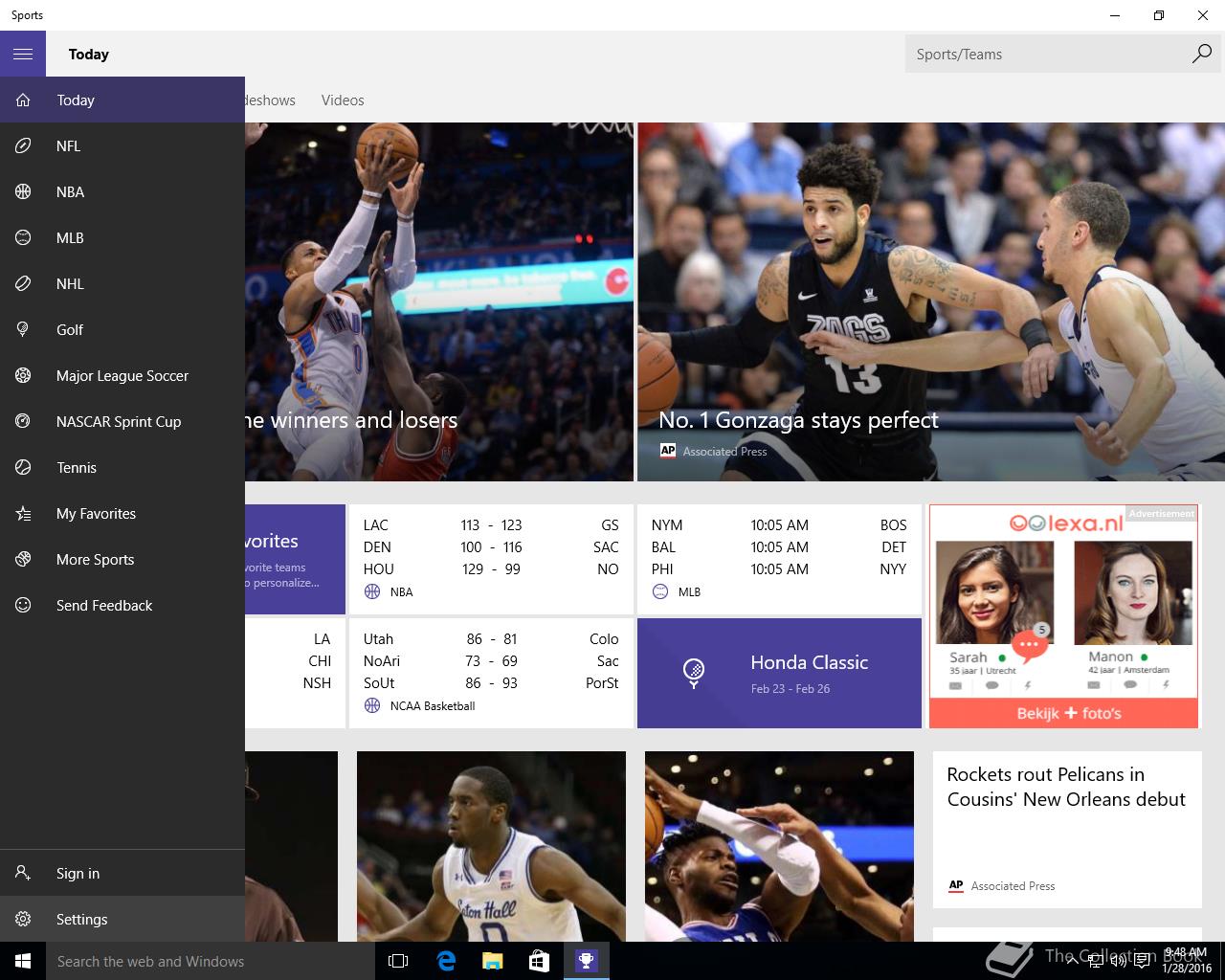Open Rockets rout Pelicans article
This screenshot has width=1225, height=980.
[1067, 829]
